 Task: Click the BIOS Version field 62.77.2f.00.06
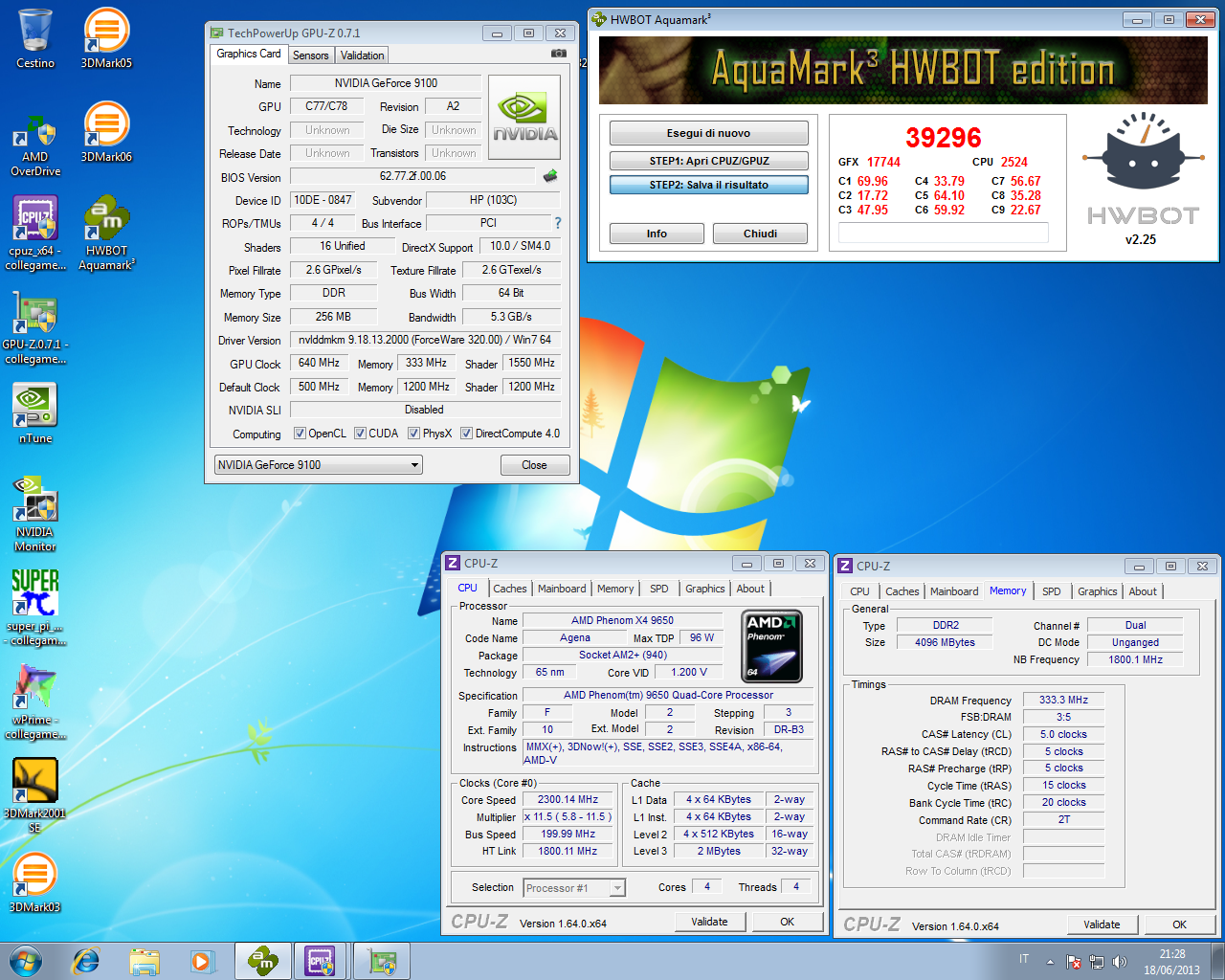(412, 176)
